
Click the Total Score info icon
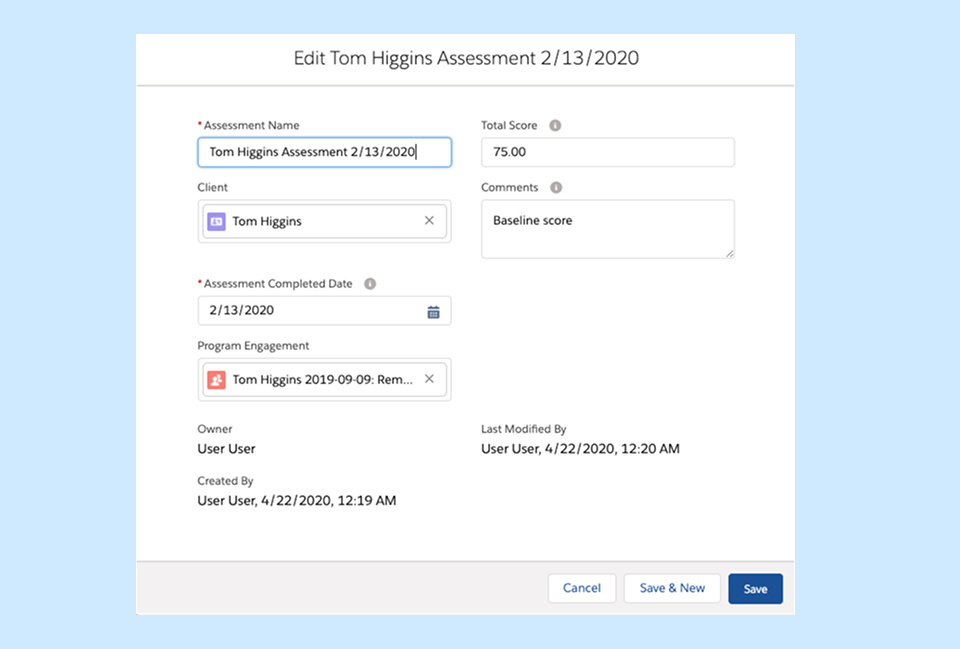pyautogui.click(x=555, y=126)
